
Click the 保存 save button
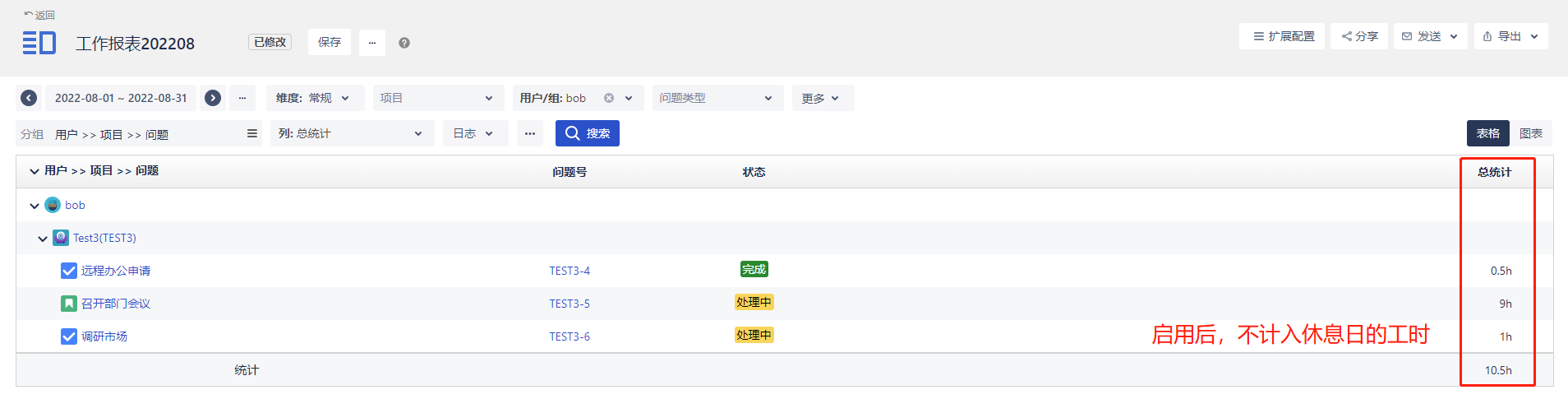(330, 42)
